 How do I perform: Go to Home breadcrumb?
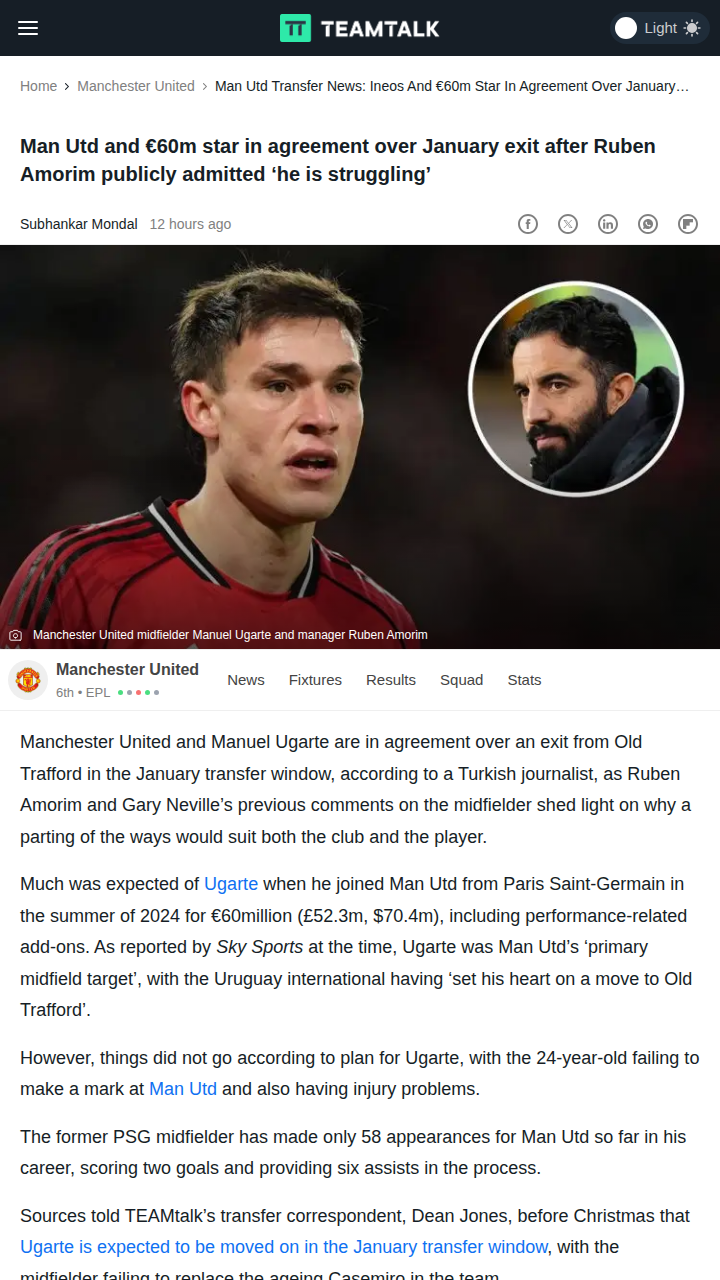click(38, 86)
